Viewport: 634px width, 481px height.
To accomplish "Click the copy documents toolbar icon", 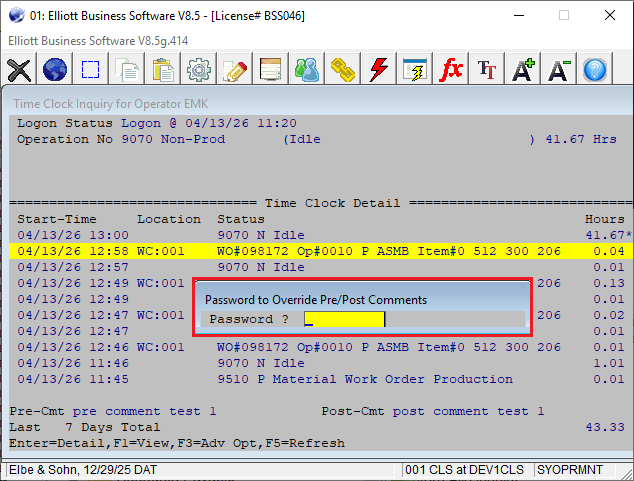I will click(127, 70).
